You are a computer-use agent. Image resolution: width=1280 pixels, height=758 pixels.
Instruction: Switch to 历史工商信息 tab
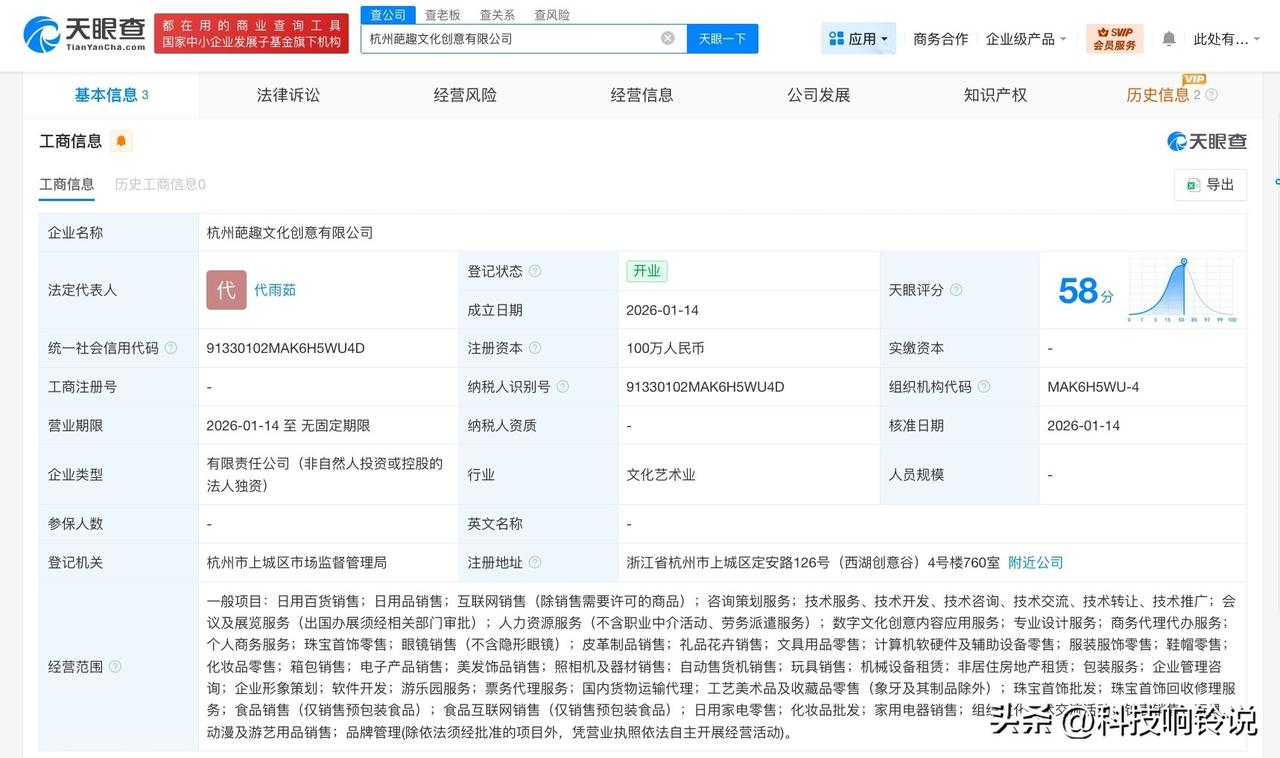click(x=159, y=184)
